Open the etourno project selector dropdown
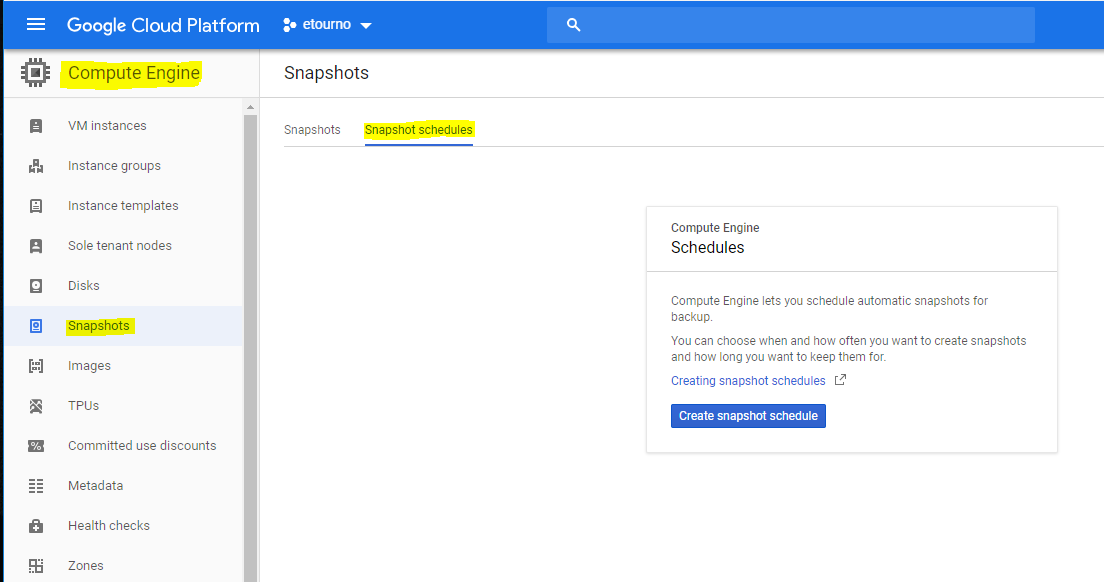This screenshot has height=582, width=1104. tap(327, 25)
